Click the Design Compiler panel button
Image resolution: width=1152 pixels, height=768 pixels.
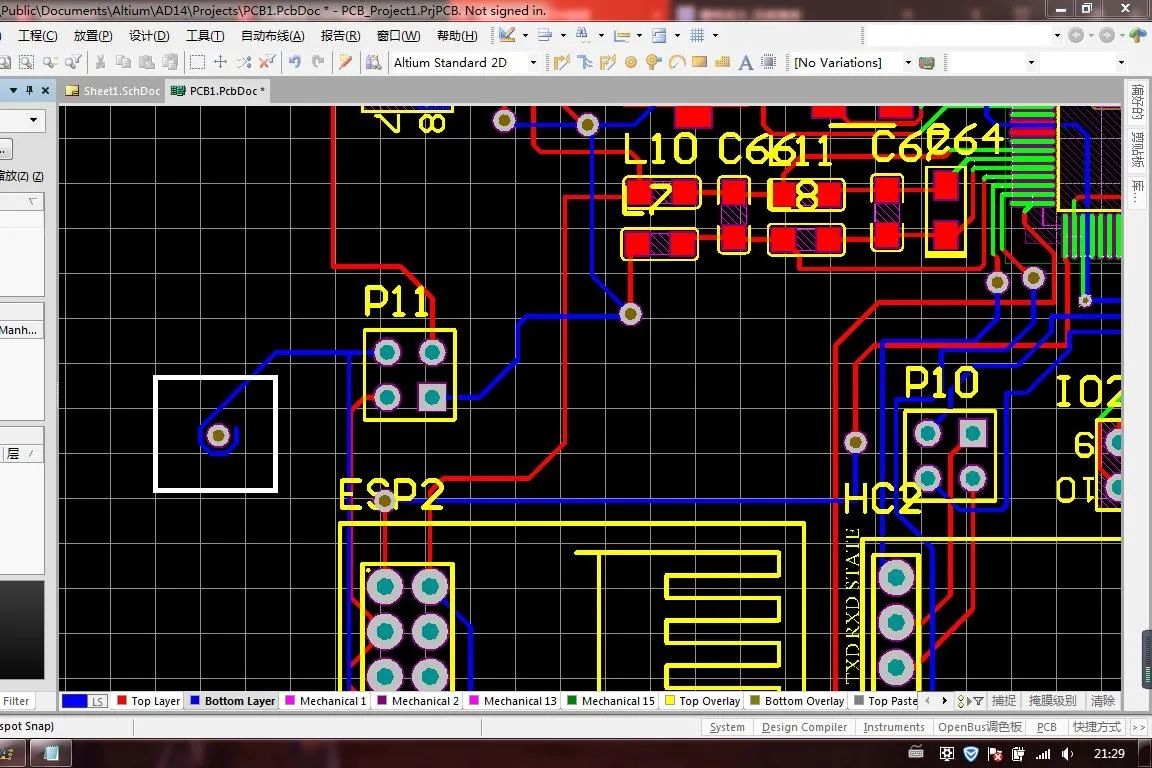(804, 727)
